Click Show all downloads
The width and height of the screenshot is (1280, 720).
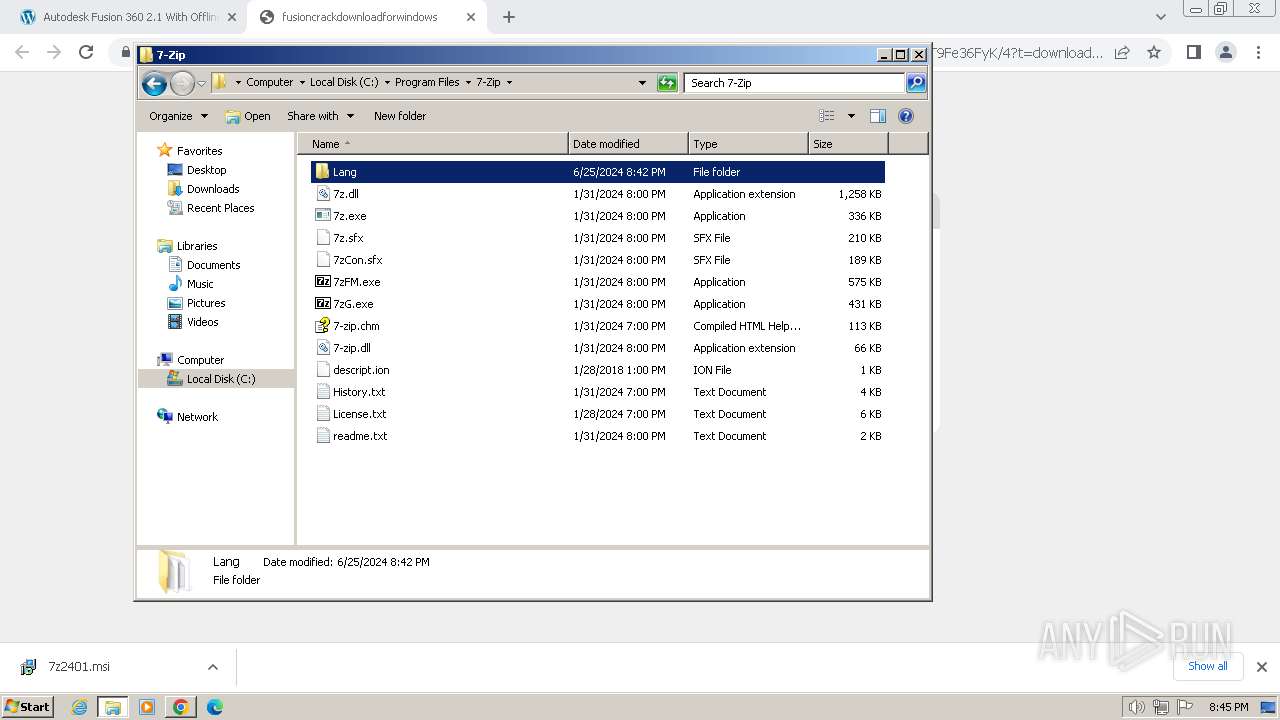1208,666
